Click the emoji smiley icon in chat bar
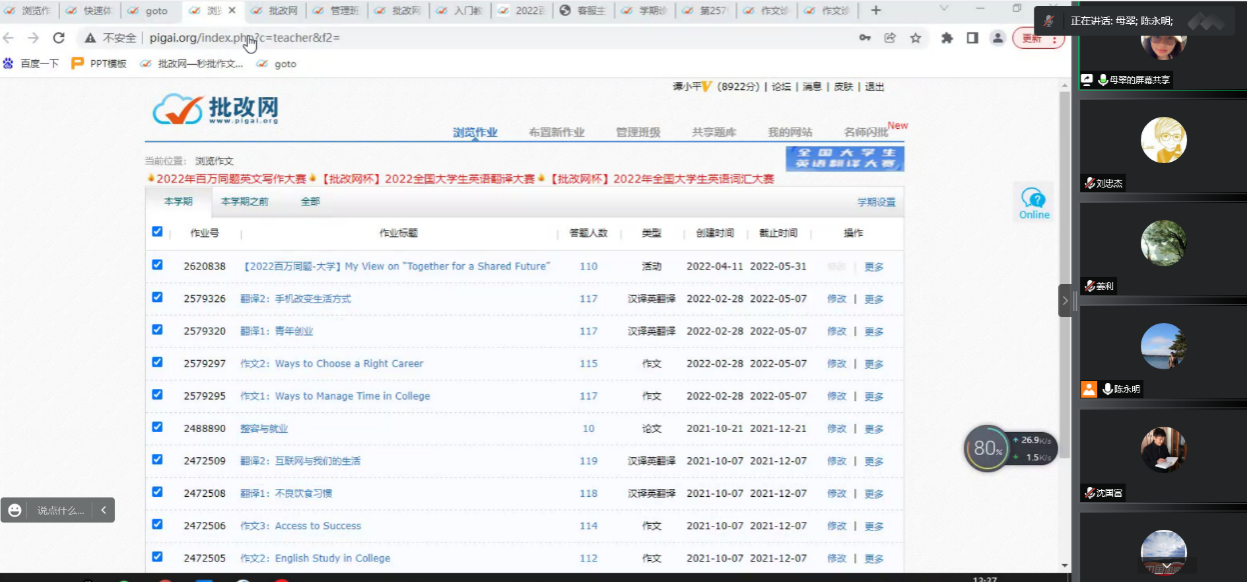The width and height of the screenshot is (1248, 583). tap(15, 510)
